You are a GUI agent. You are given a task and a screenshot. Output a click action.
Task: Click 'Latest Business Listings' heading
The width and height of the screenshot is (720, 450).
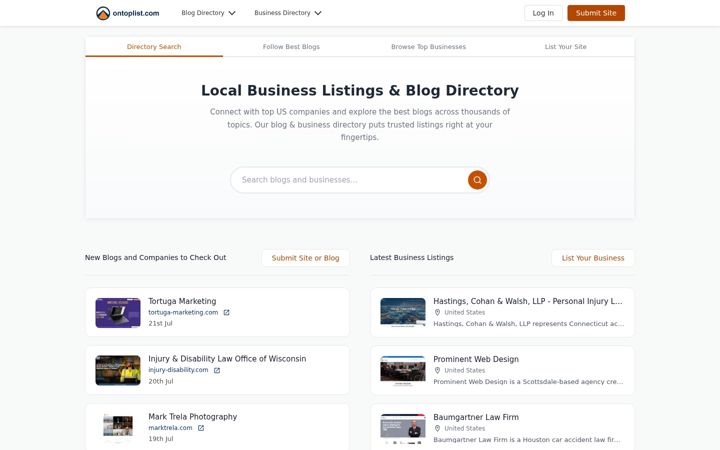[x=411, y=258]
